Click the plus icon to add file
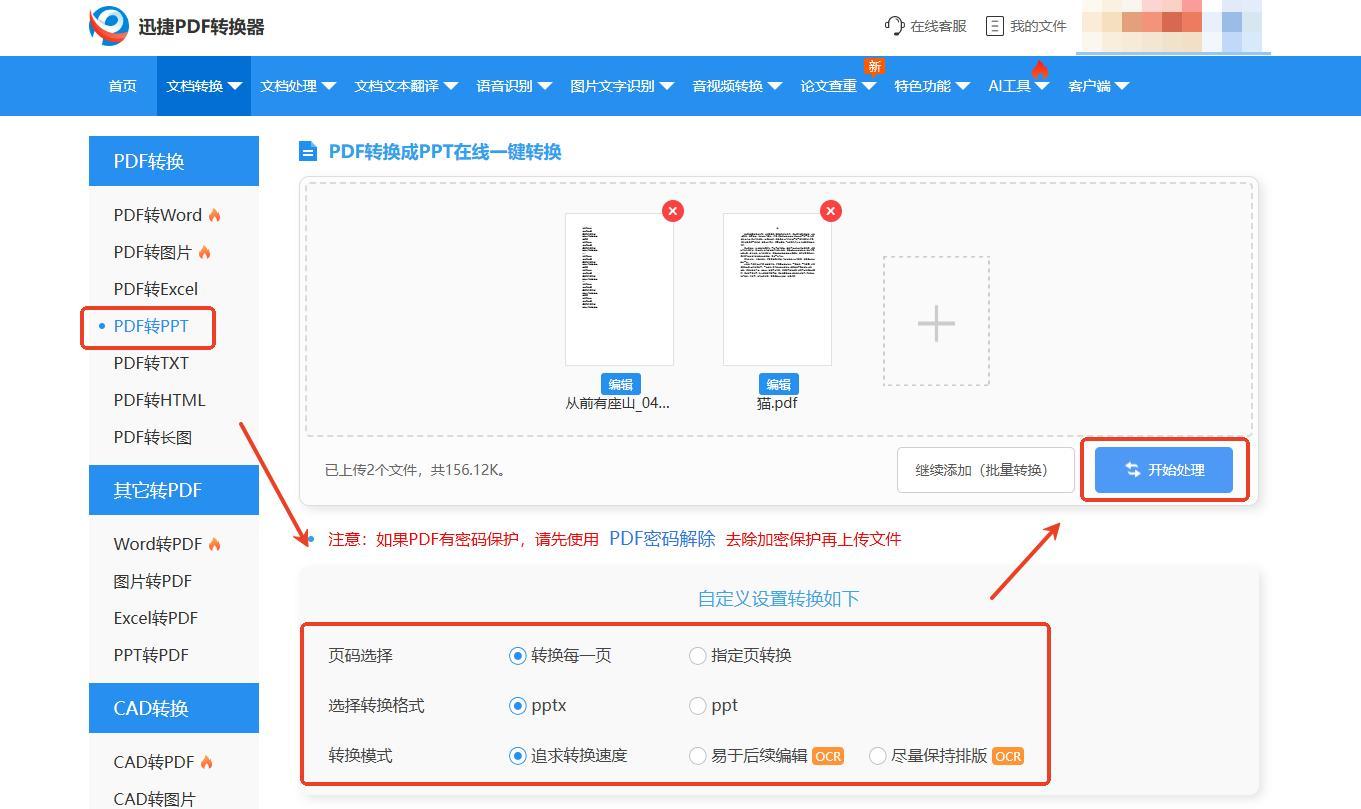This screenshot has width=1361, height=809. (x=936, y=322)
